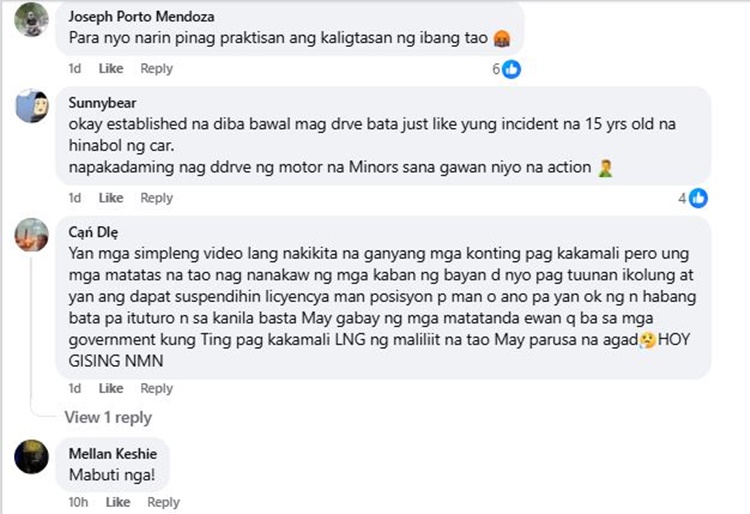Click Mellan Keshie's profile avatar
Image resolution: width=750 pixels, height=514 pixels.
tap(31, 456)
